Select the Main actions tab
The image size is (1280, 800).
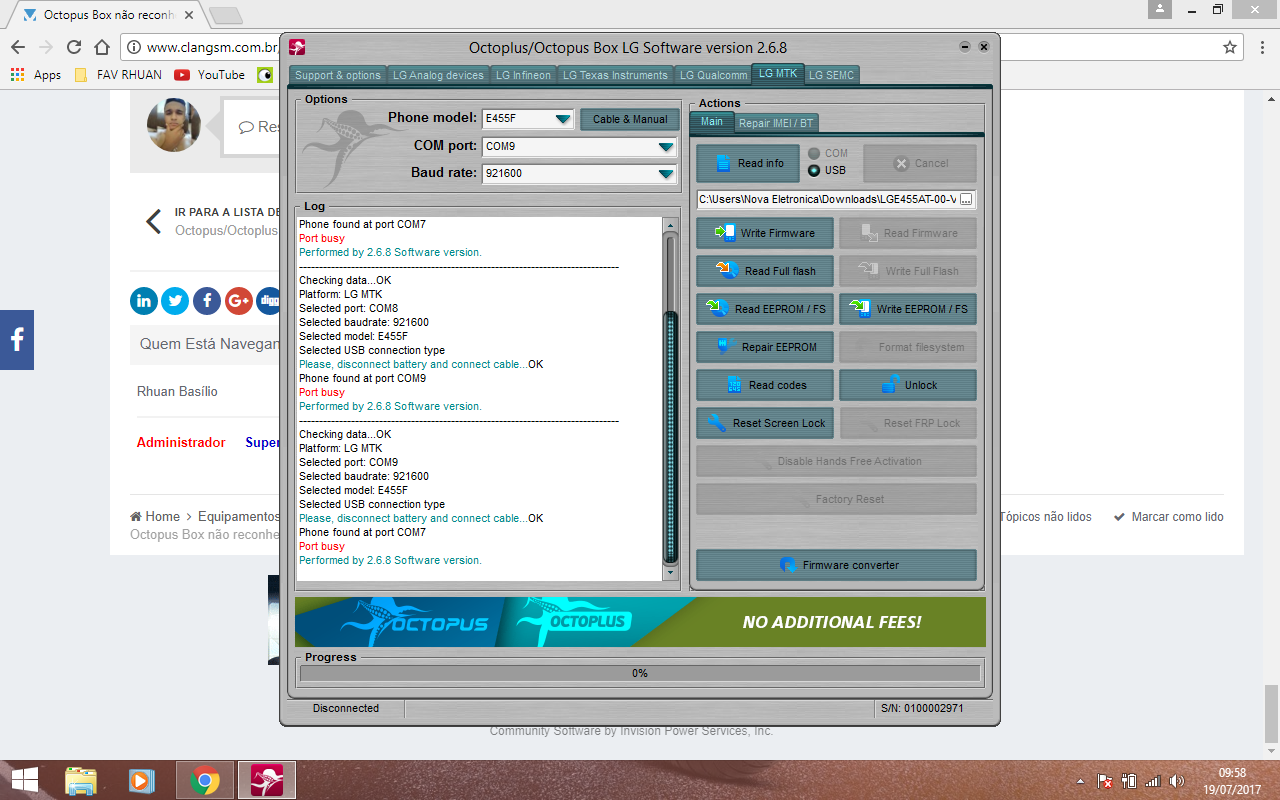pyautogui.click(x=712, y=122)
